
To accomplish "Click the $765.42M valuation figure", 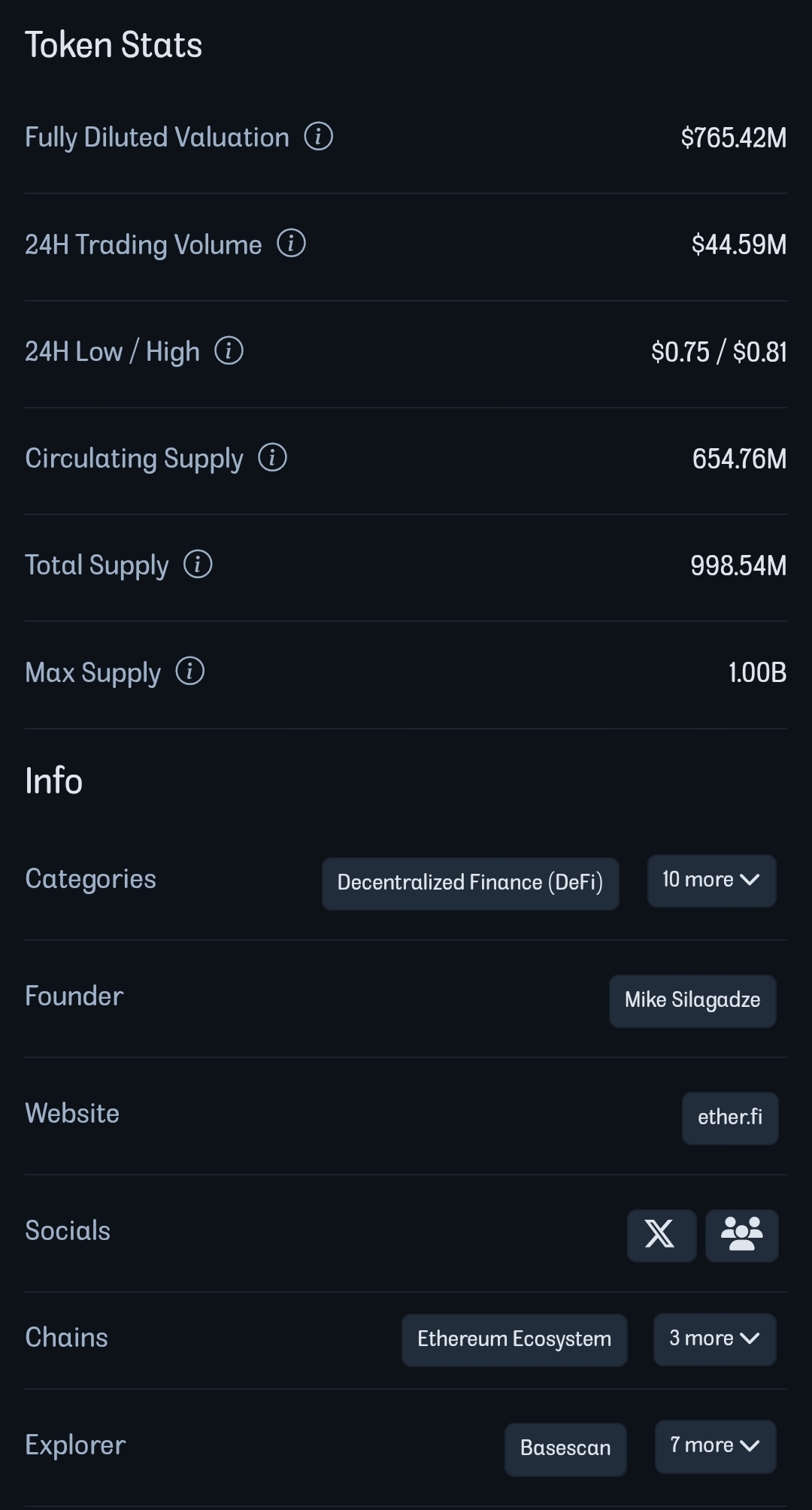I will pyautogui.click(x=733, y=138).
